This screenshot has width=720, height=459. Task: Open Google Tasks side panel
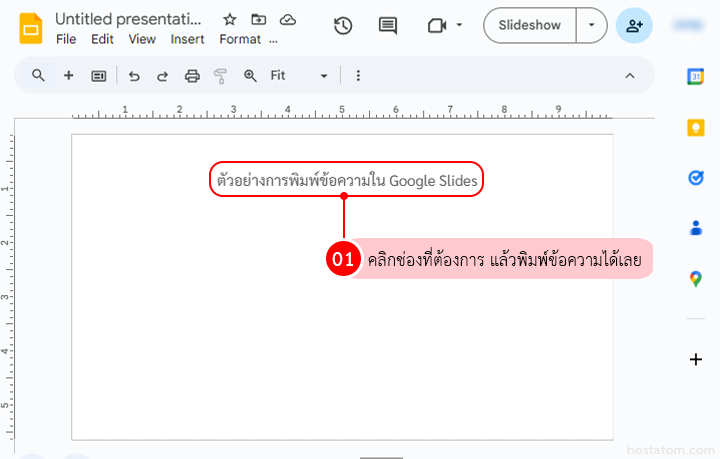point(696,178)
